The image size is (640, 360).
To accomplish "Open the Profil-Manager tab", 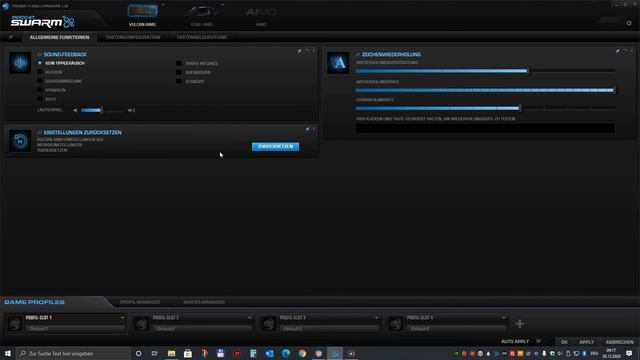I will tap(140, 302).
